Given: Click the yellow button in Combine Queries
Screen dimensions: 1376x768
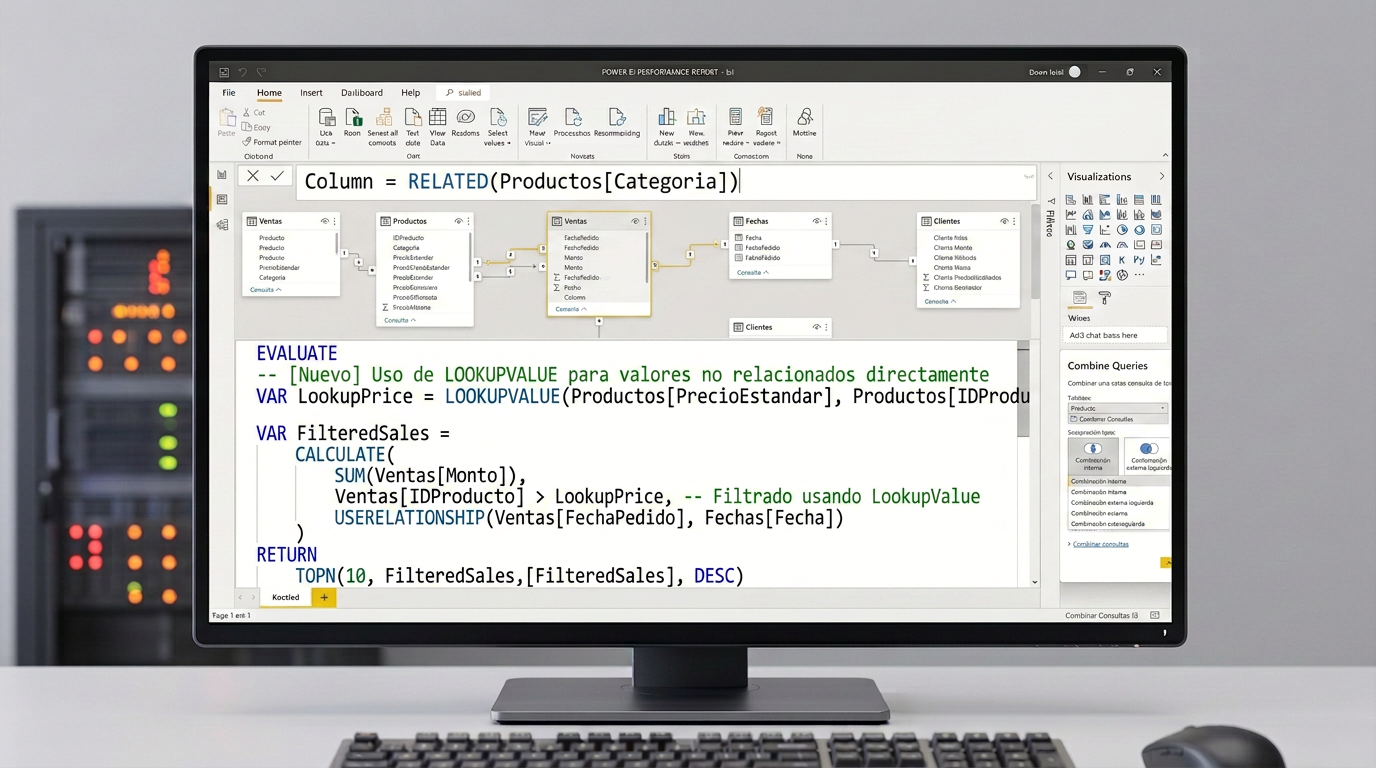Looking at the screenshot, I should coord(1165,563).
